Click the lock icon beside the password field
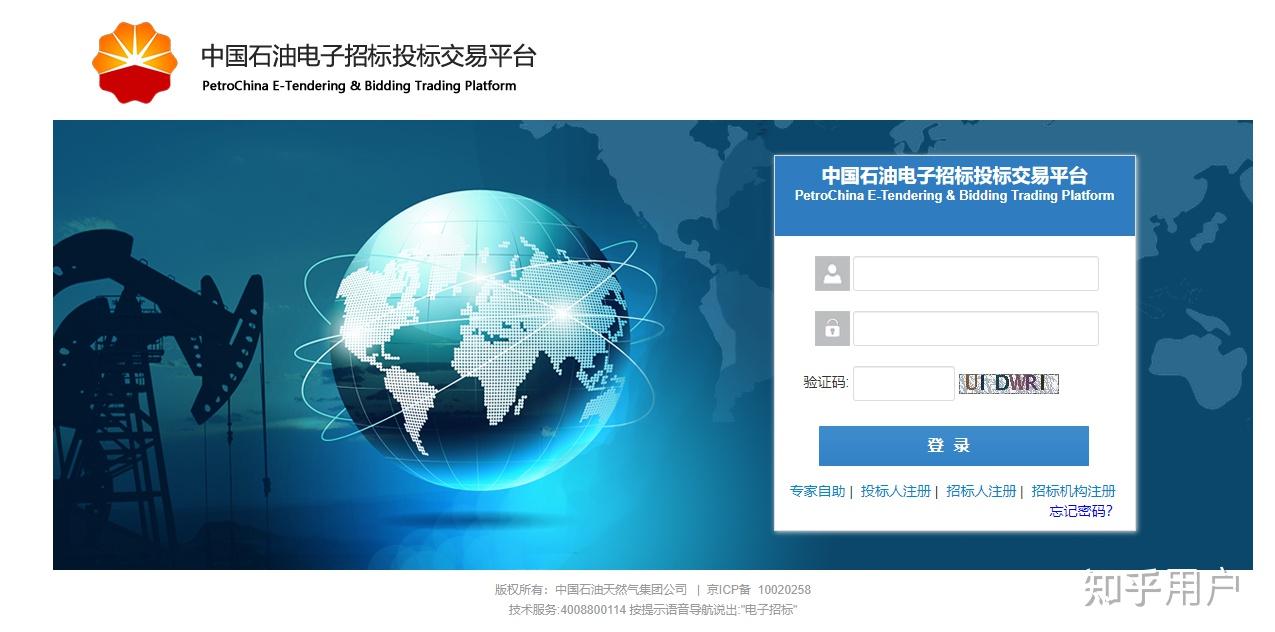 coord(832,329)
